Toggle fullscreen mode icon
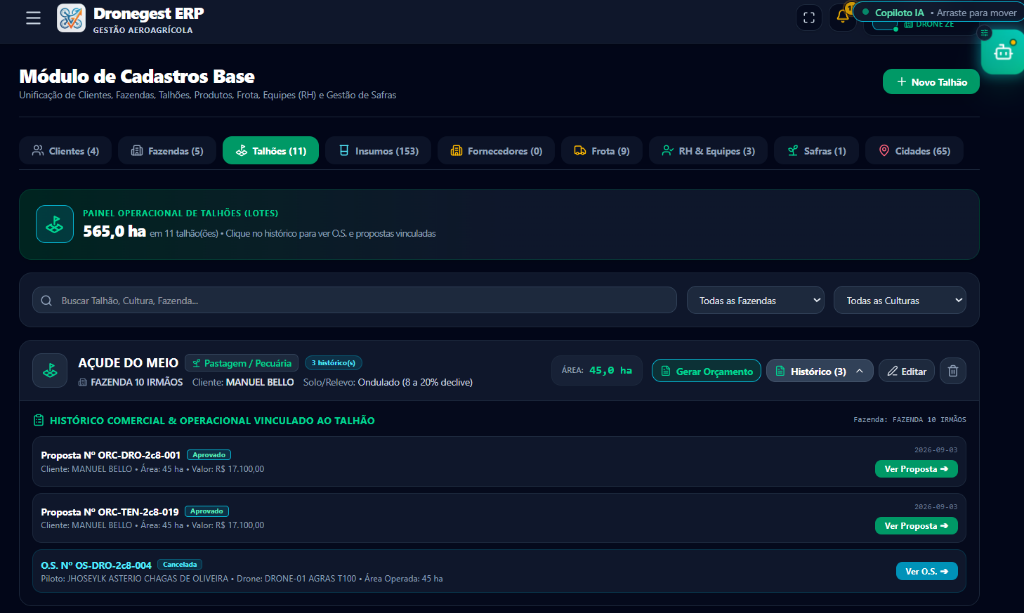This screenshot has width=1024, height=613. [809, 18]
